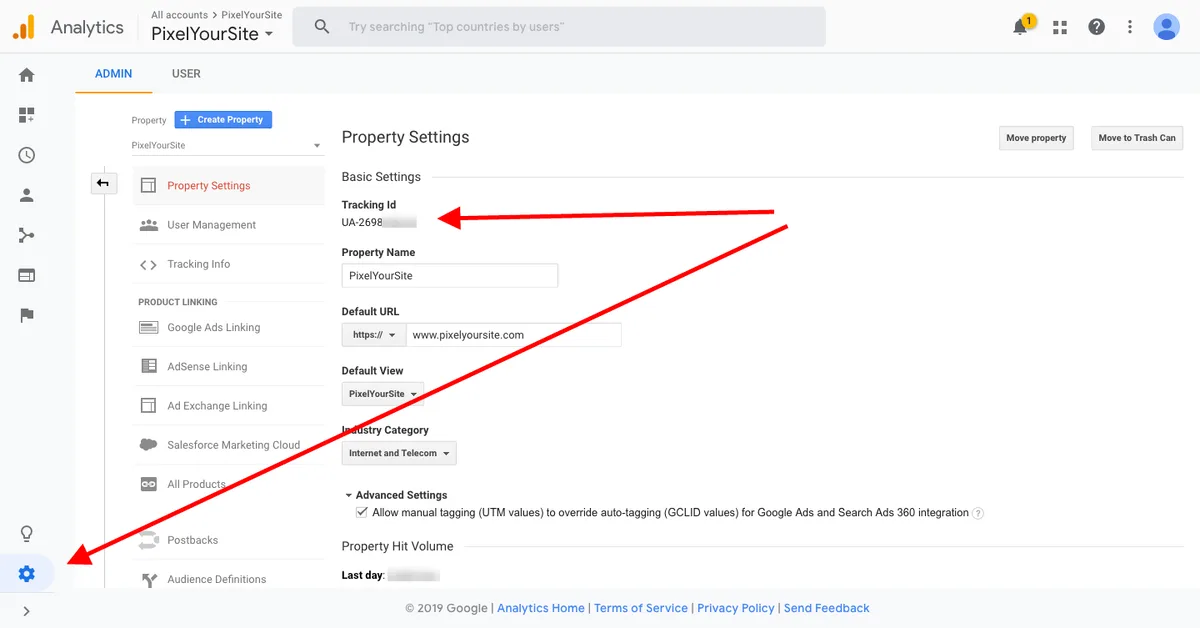Open the https:// protocol dropdown
The height and width of the screenshot is (628, 1200).
(374, 335)
